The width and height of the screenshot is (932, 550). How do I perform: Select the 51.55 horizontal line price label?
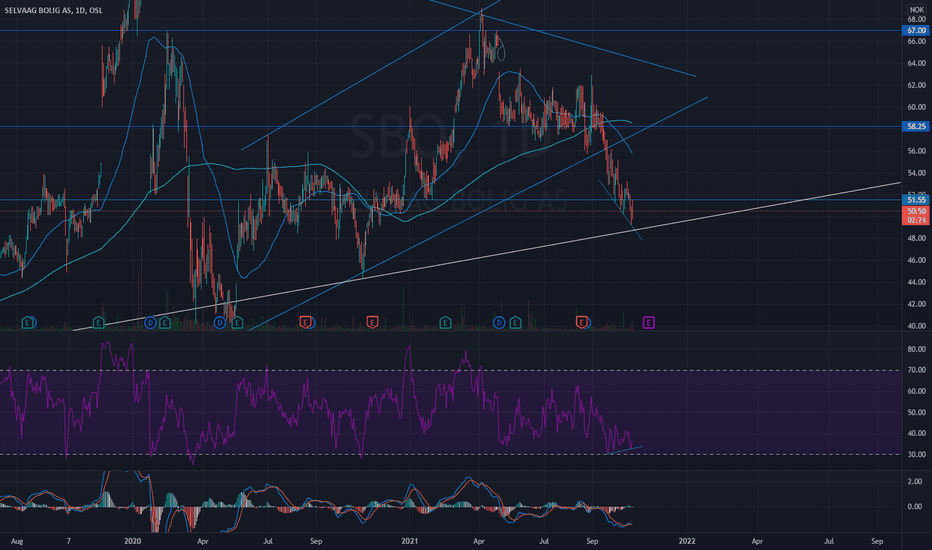click(x=916, y=200)
